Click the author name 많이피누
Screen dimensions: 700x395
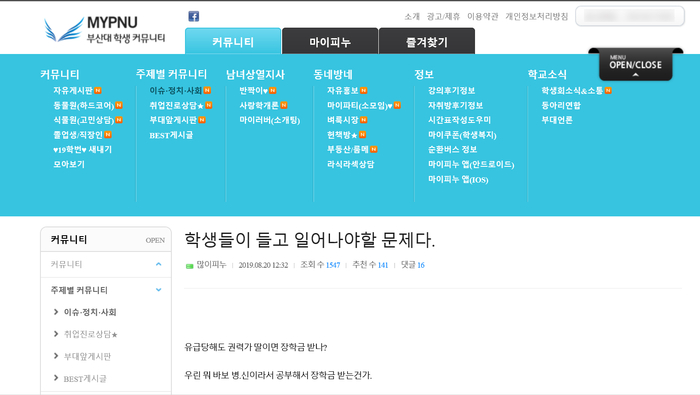click(x=211, y=265)
